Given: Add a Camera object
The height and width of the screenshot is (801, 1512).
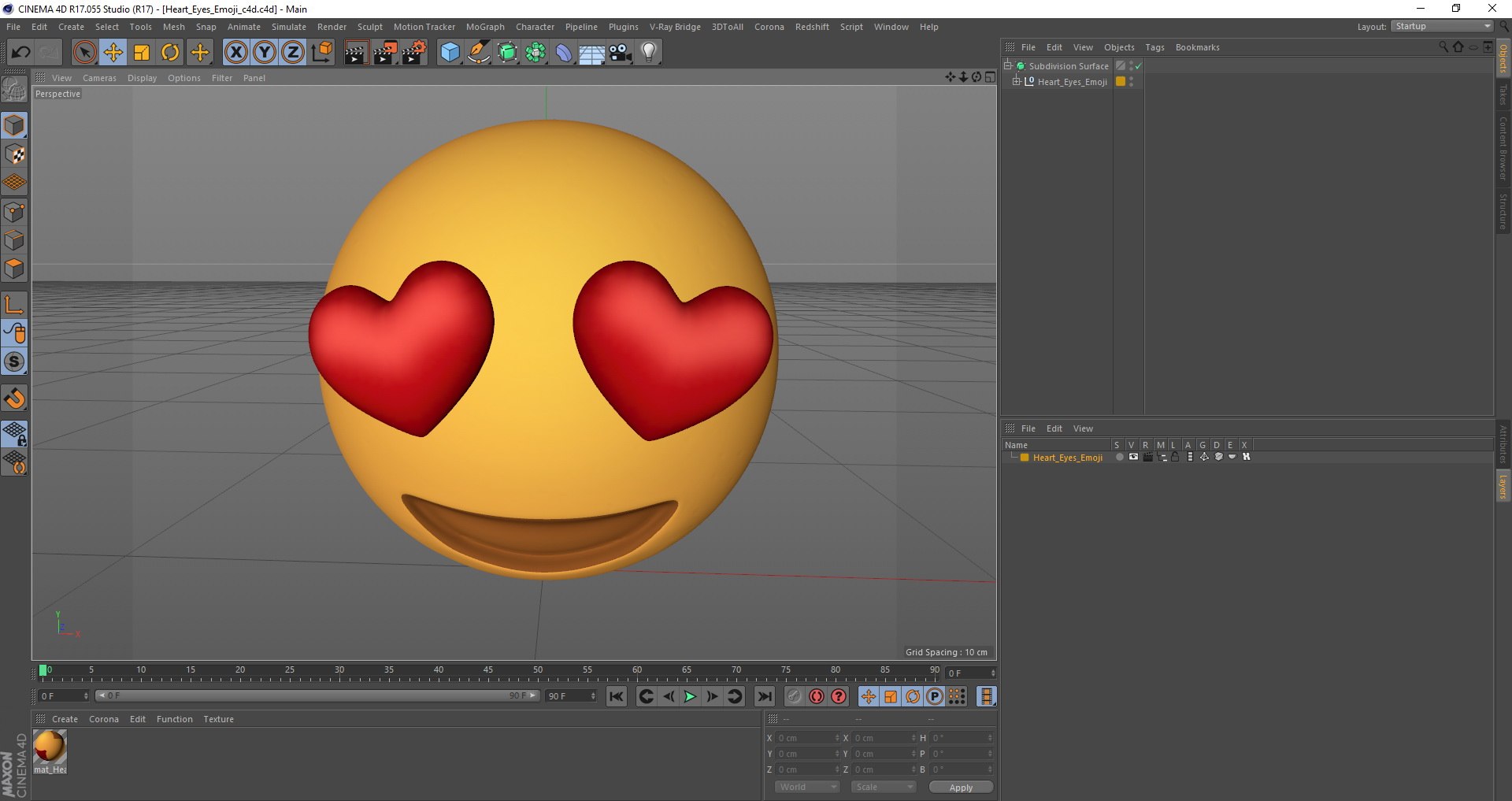Looking at the screenshot, I should 621,53.
